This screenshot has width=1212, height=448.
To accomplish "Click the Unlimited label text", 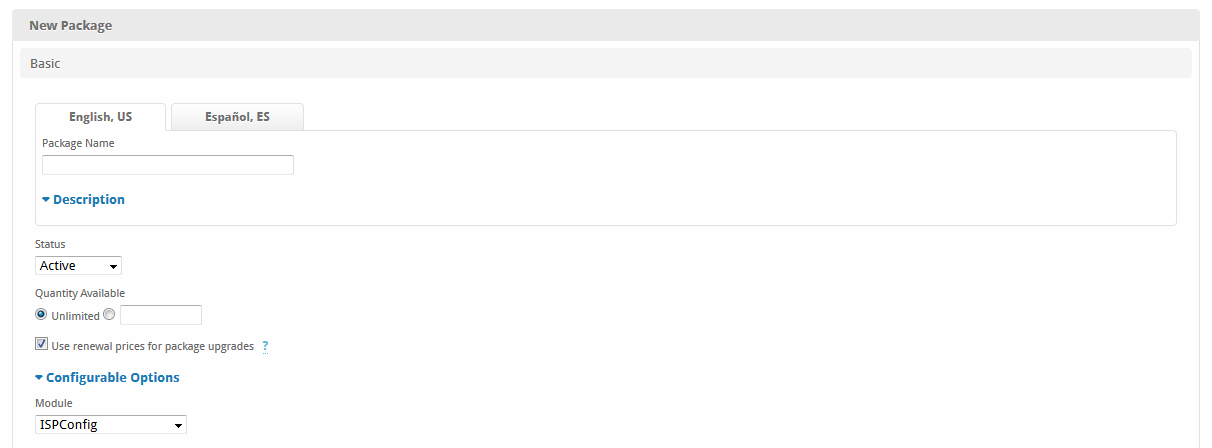I will click(x=76, y=316).
